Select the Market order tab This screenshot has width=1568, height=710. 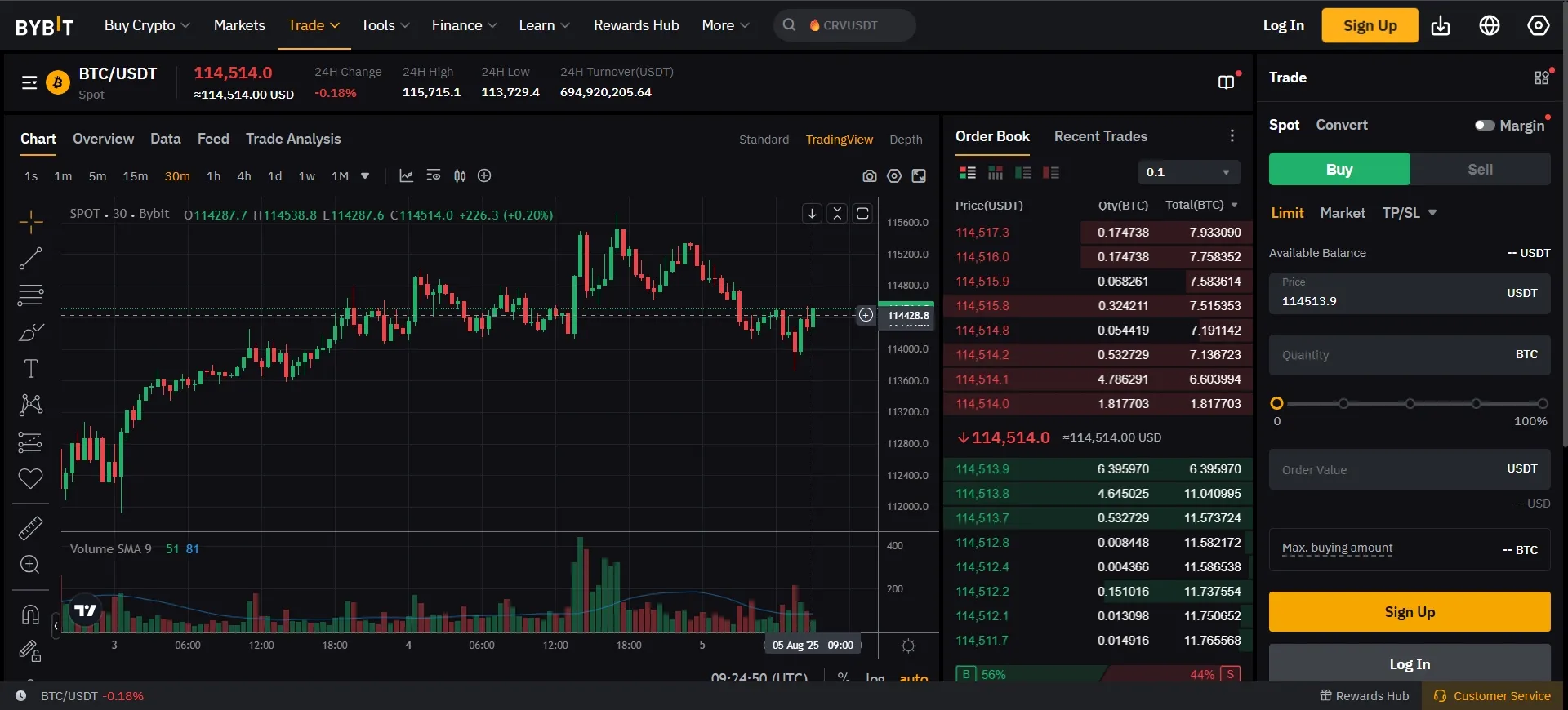pos(1343,213)
